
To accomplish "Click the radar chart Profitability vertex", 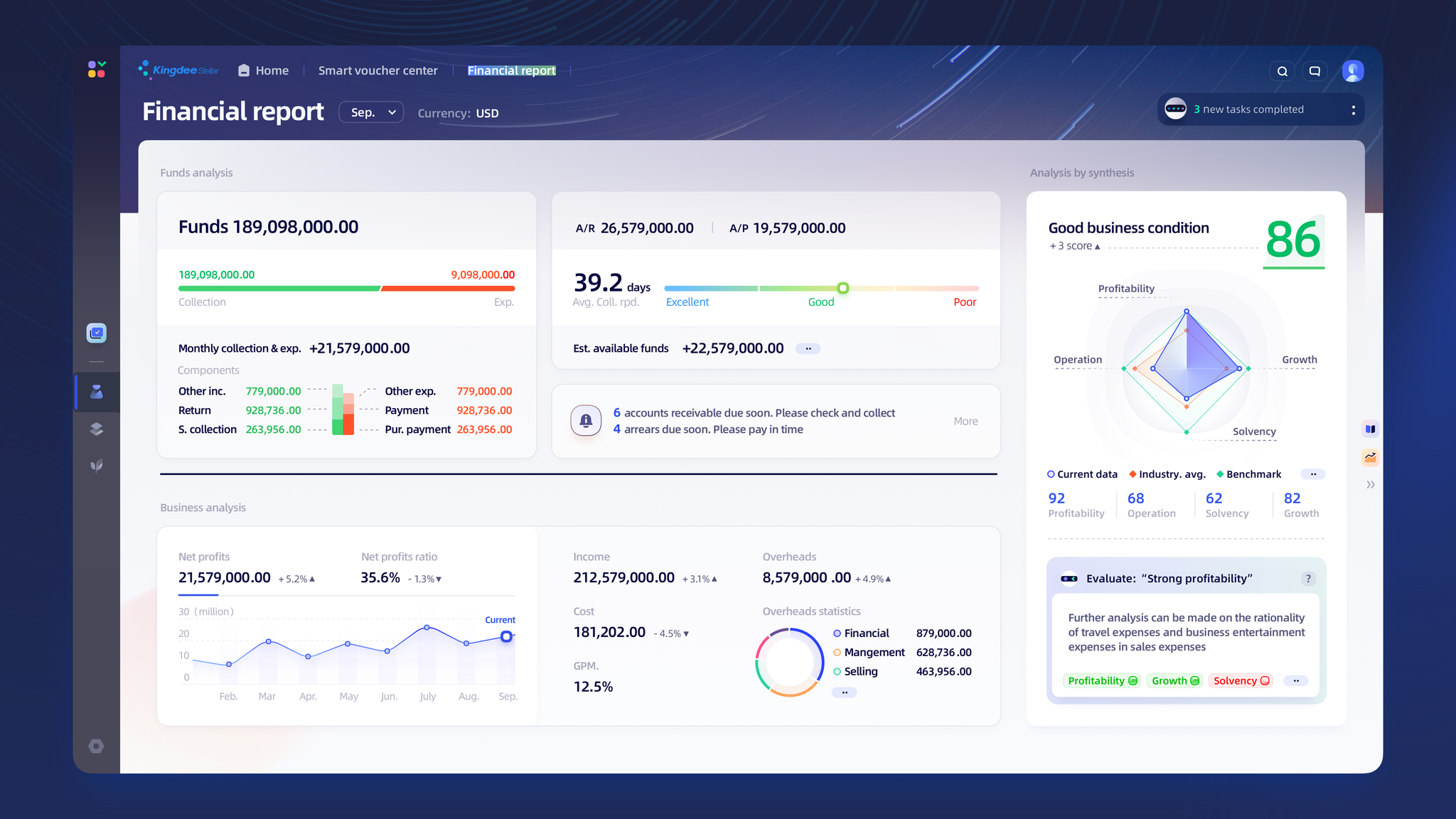I will tap(1187, 311).
